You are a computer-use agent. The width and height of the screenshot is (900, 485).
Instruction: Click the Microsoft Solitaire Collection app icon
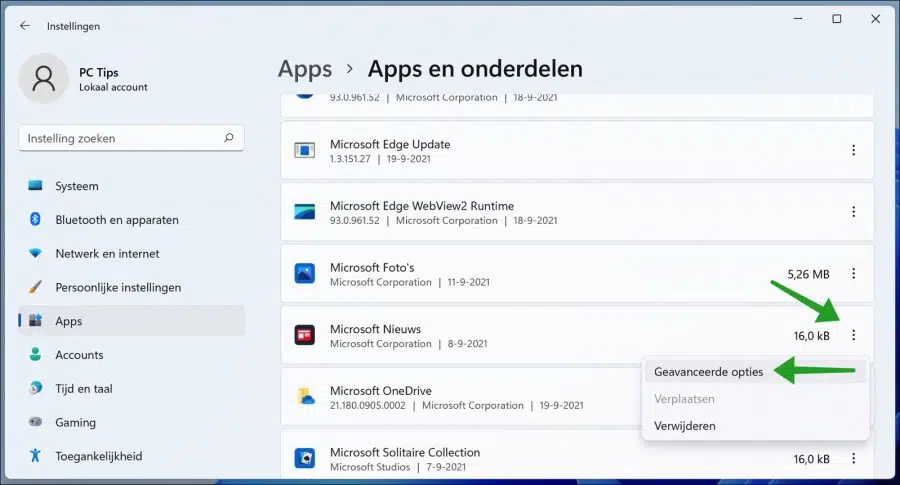pos(304,458)
